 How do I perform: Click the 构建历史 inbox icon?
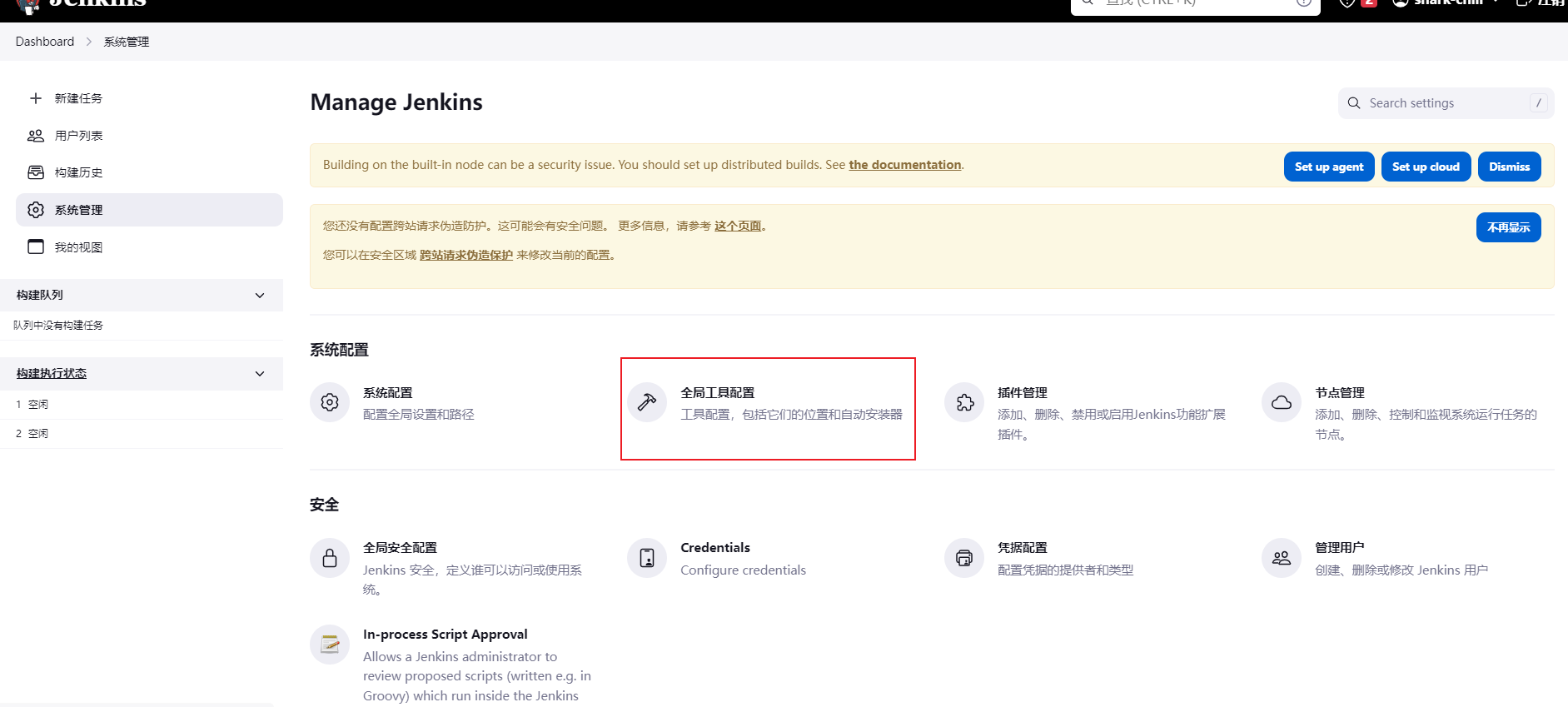point(36,172)
